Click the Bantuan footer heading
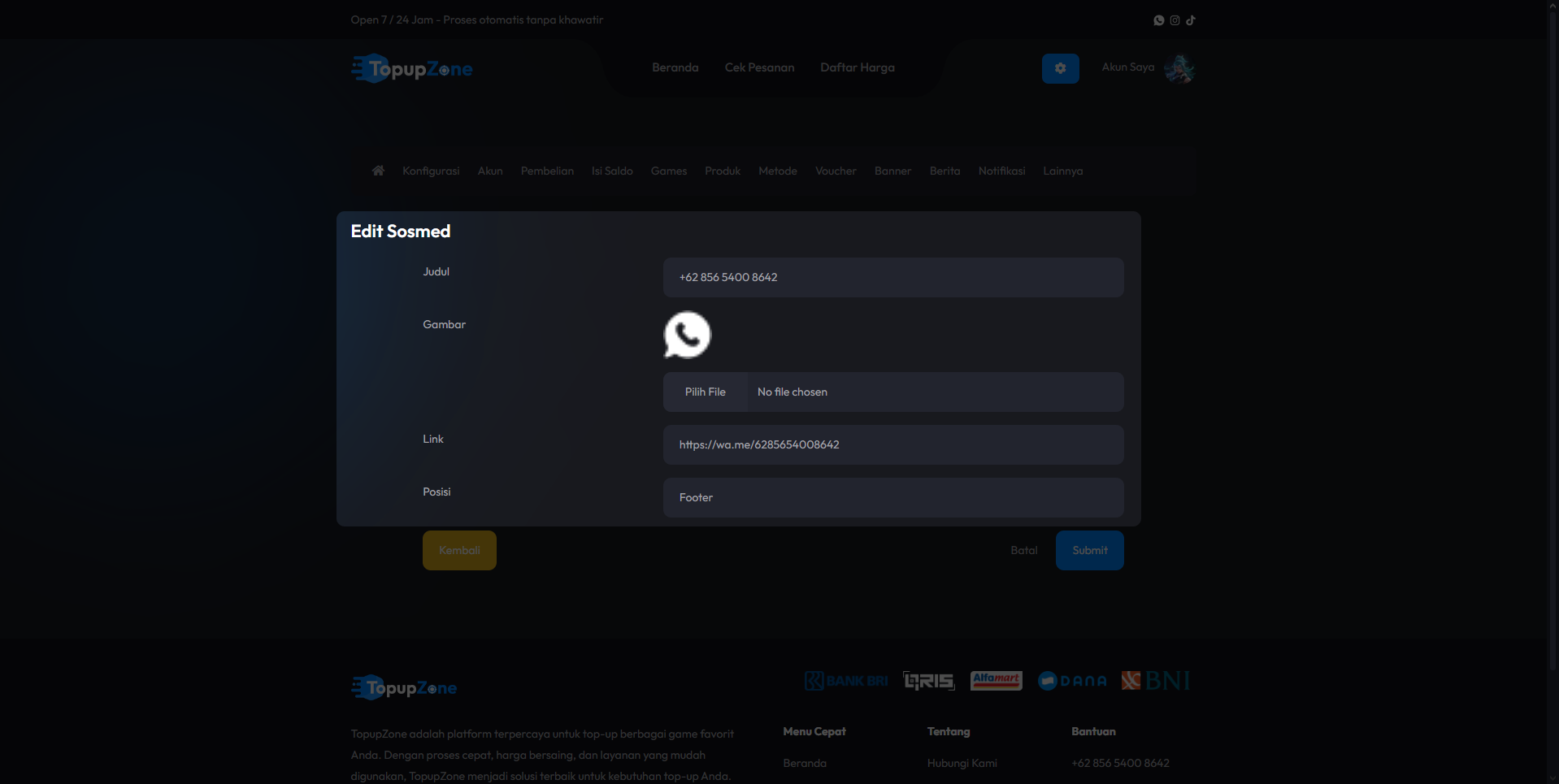Screen dimensions: 1559x784 [x=1093, y=731]
